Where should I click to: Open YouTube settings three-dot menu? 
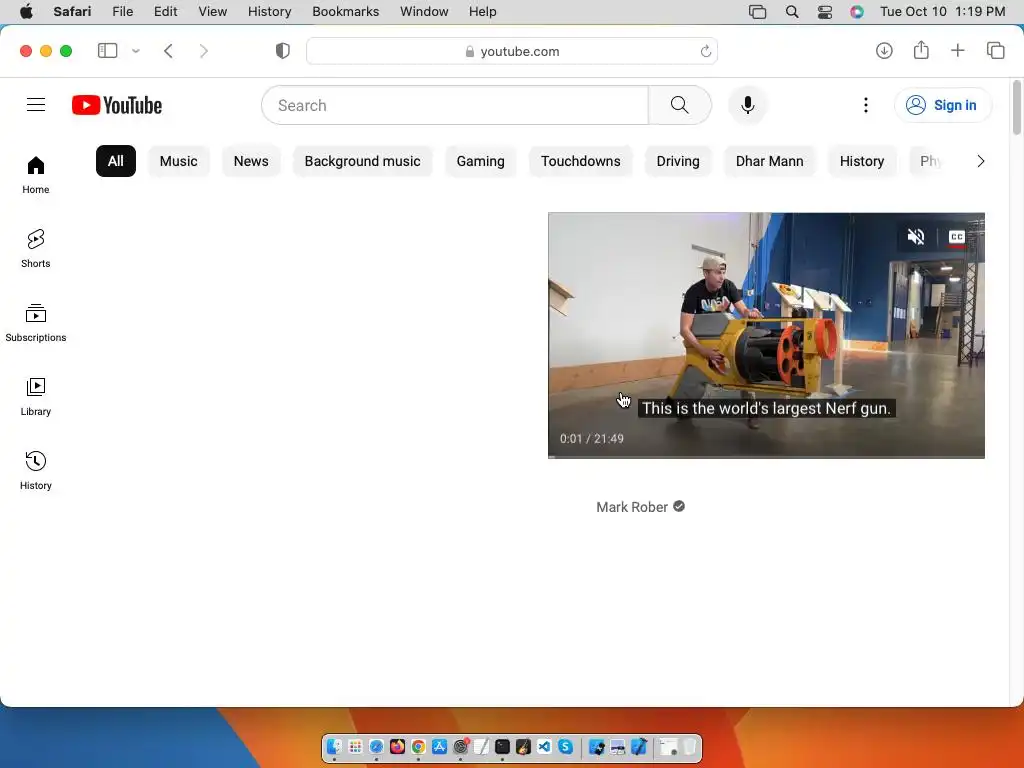pos(866,105)
